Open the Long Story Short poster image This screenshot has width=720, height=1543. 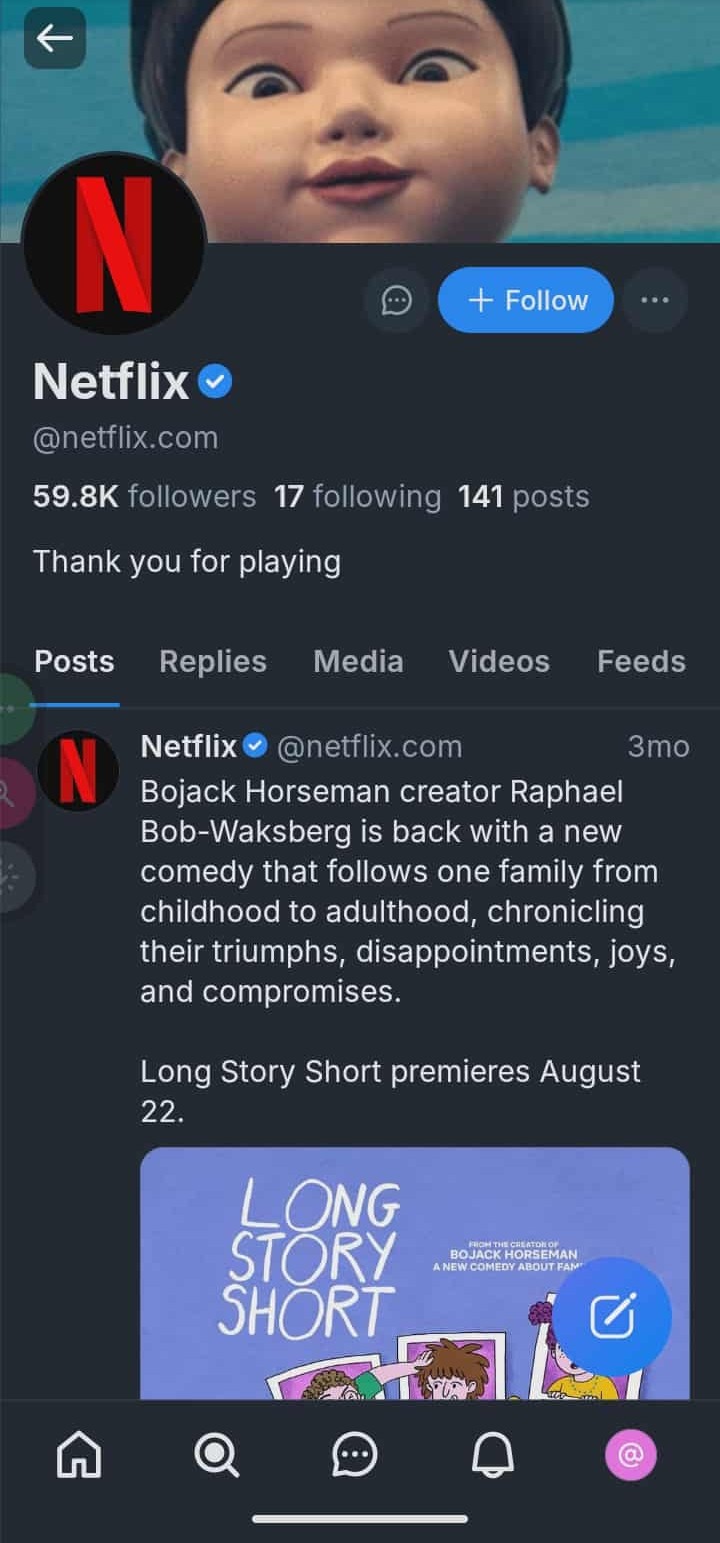(380, 1270)
